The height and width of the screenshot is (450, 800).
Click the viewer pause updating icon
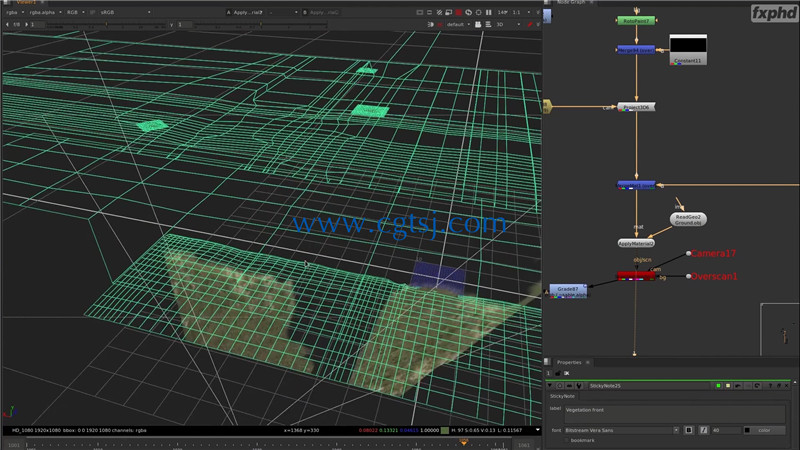pyautogui.click(x=489, y=12)
